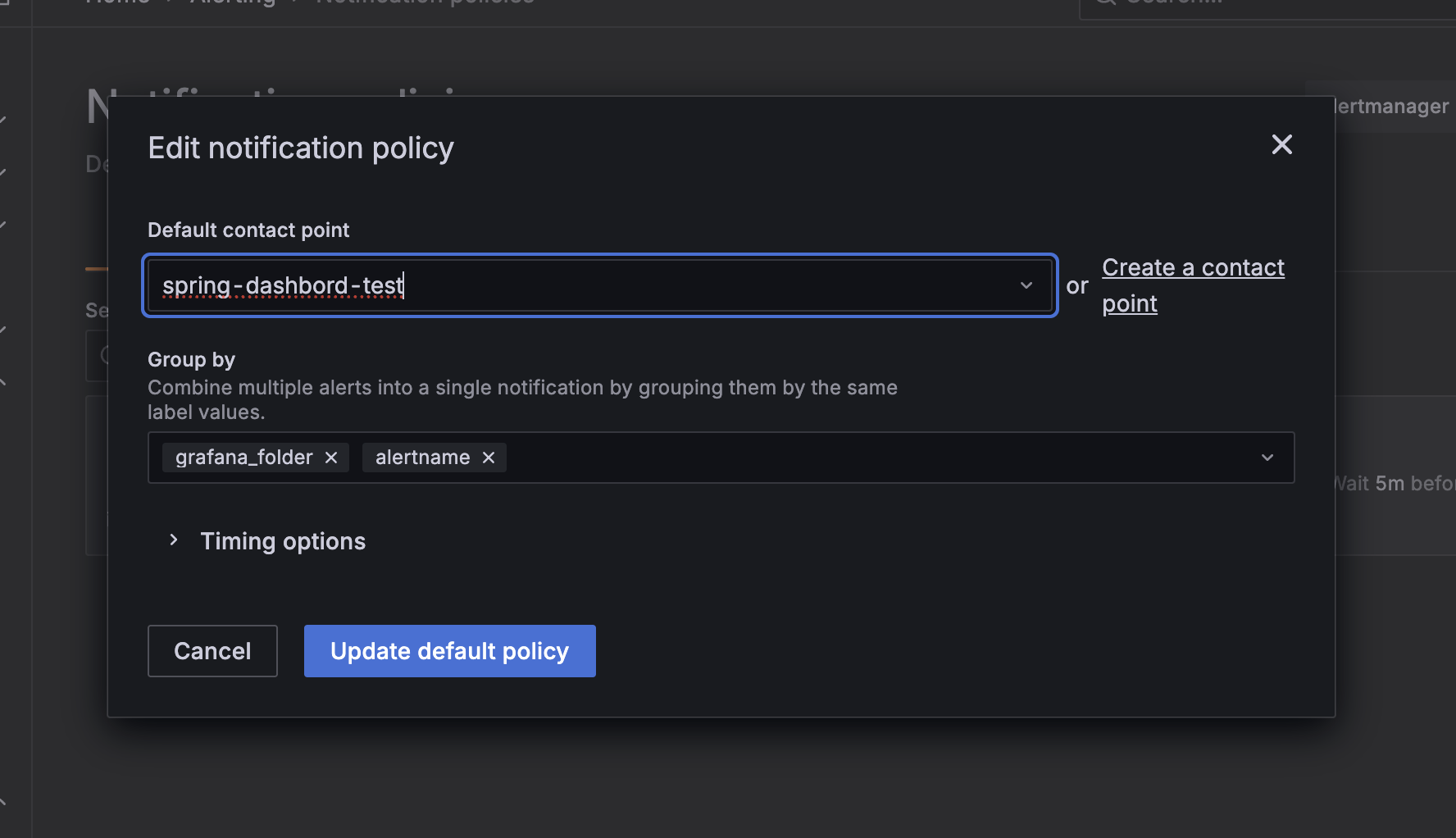Remove the alertname group-by tag
Image resolution: width=1456 pixels, height=838 pixels.
tap(489, 458)
